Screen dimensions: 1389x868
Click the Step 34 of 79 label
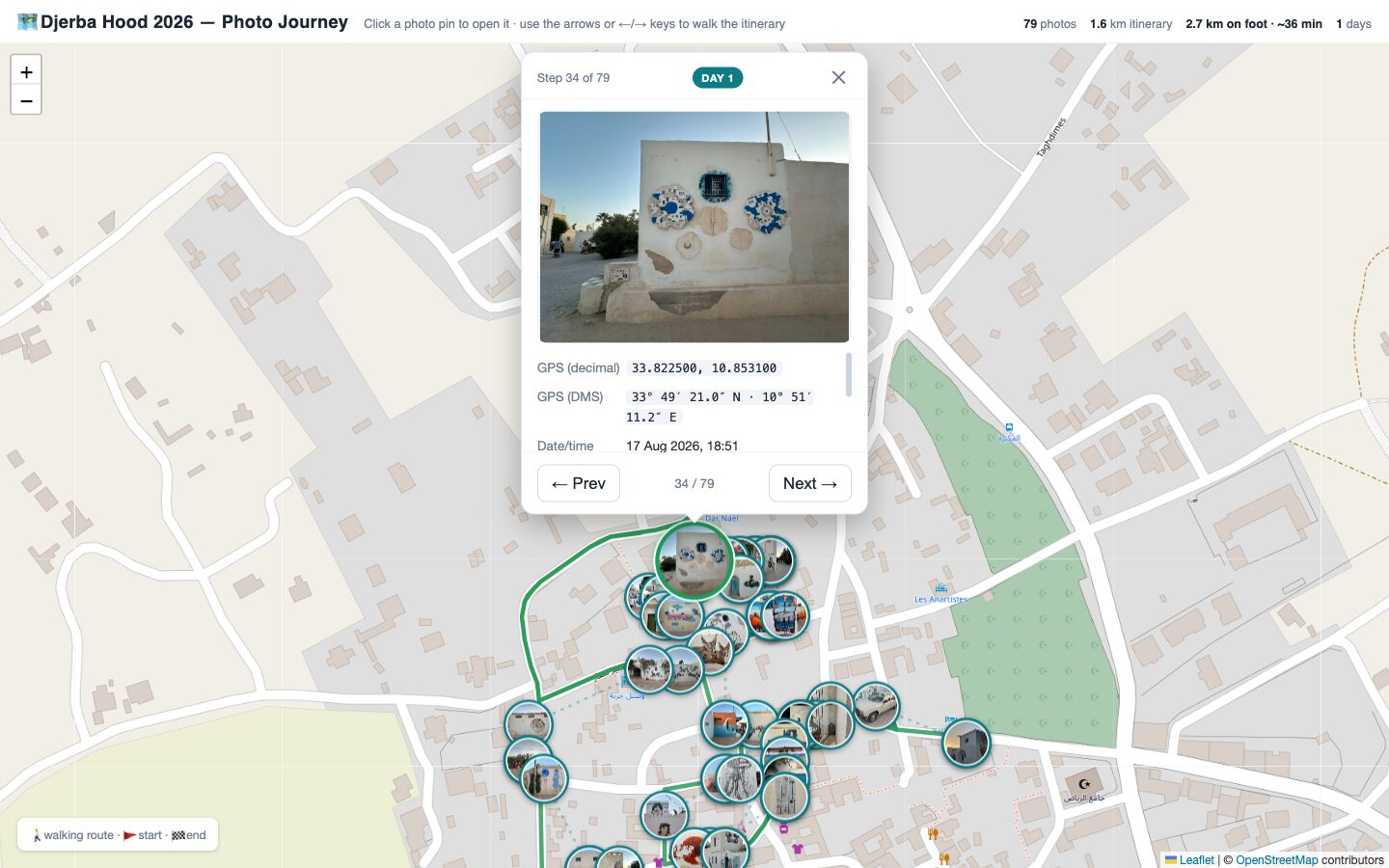pos(573,78)
